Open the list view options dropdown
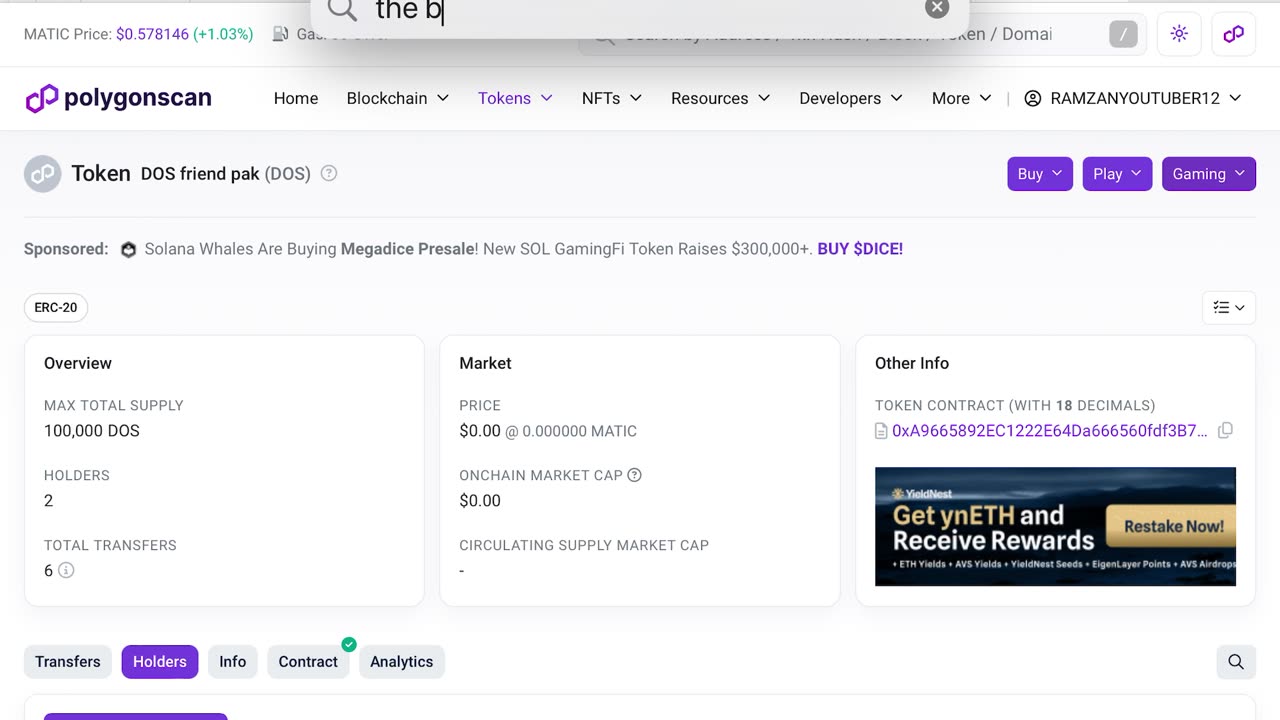This screenshot has width=1280, height=720. click(1229, 307)
